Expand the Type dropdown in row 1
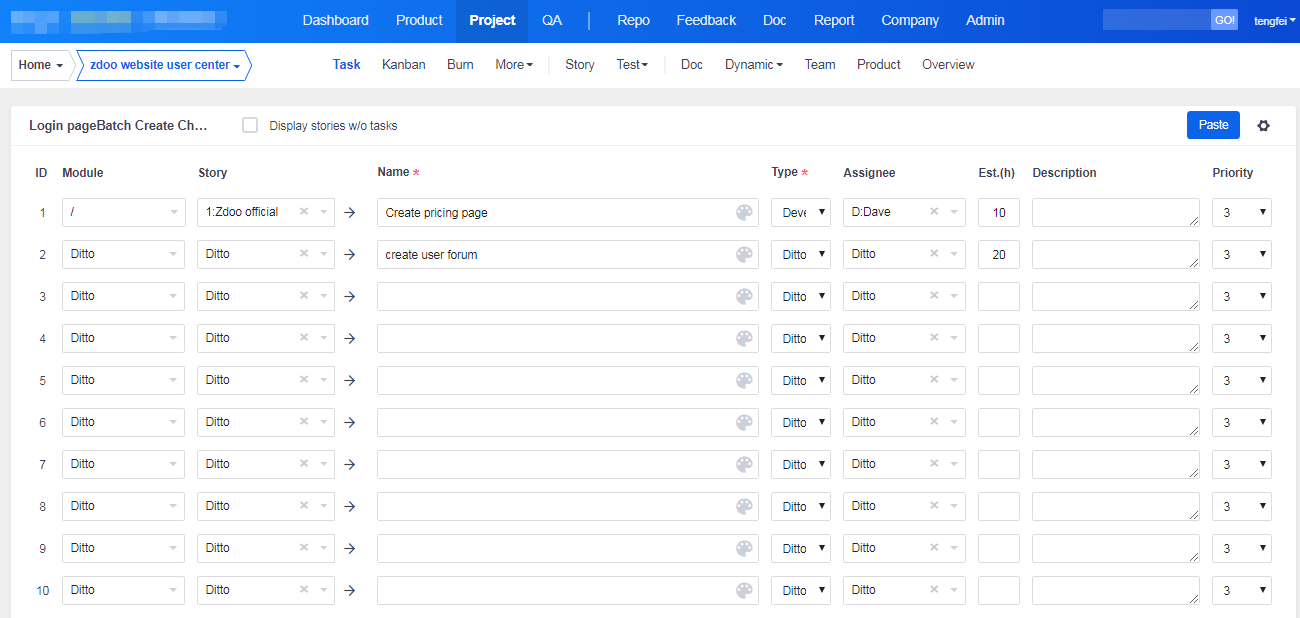 click(x=800, y=212)
